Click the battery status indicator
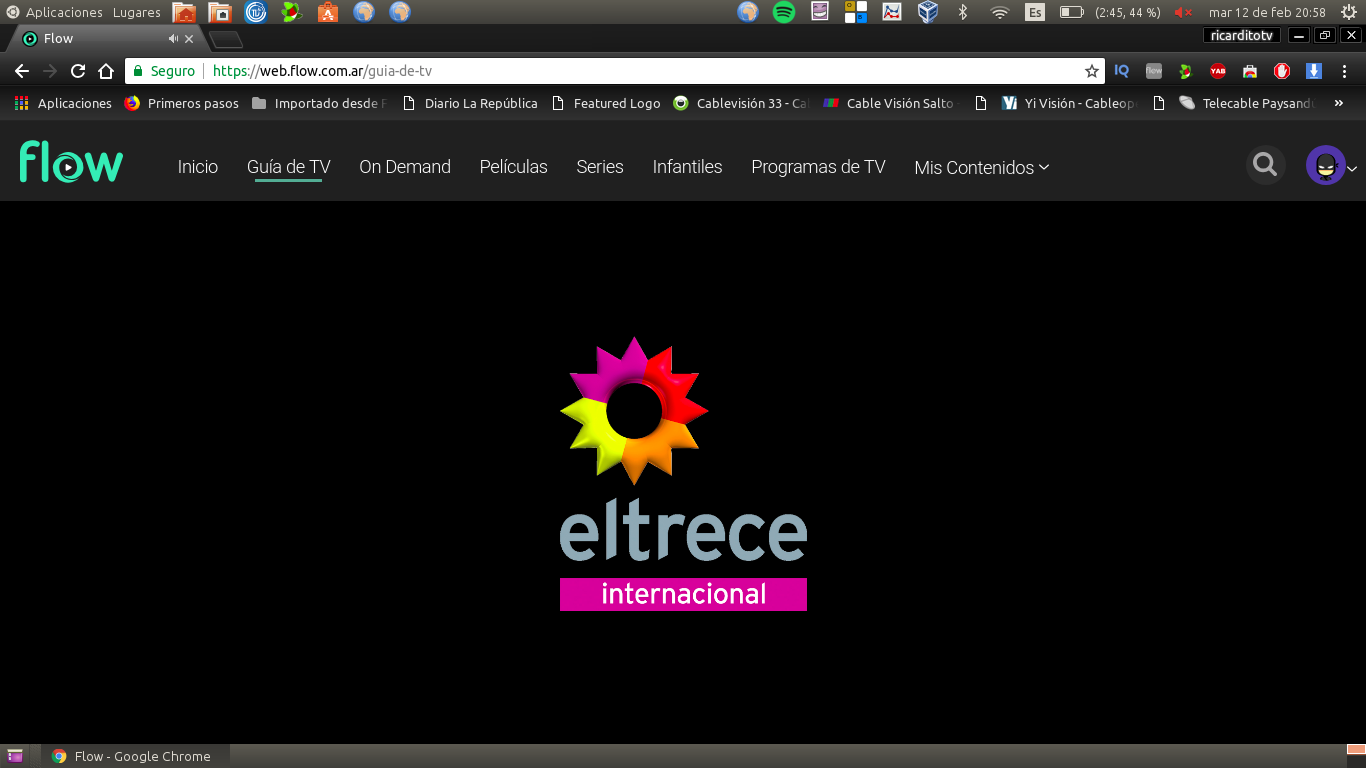 click(x=1109, y=12)
